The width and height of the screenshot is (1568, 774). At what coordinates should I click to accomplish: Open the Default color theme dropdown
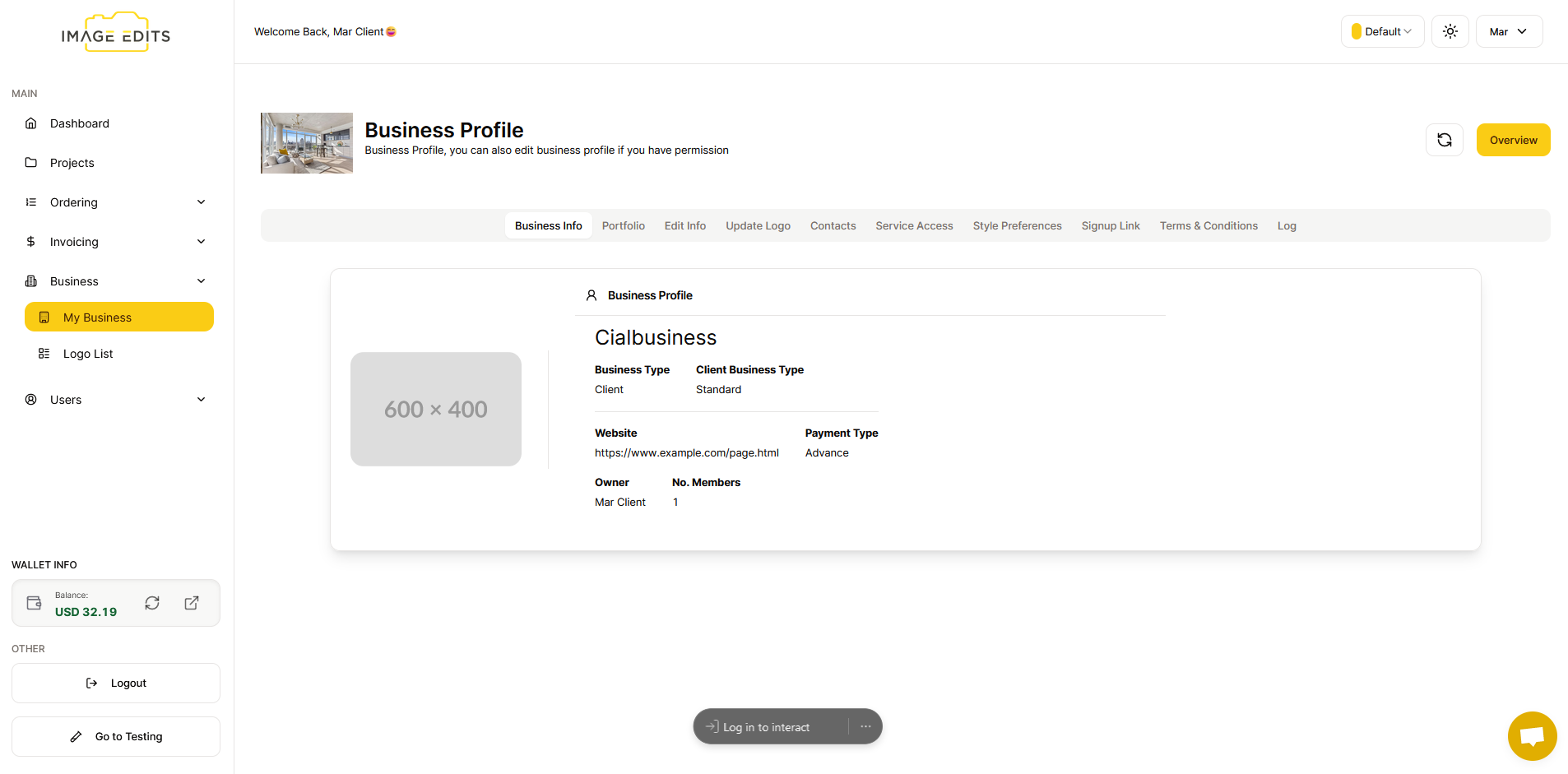pos(1382,31)
